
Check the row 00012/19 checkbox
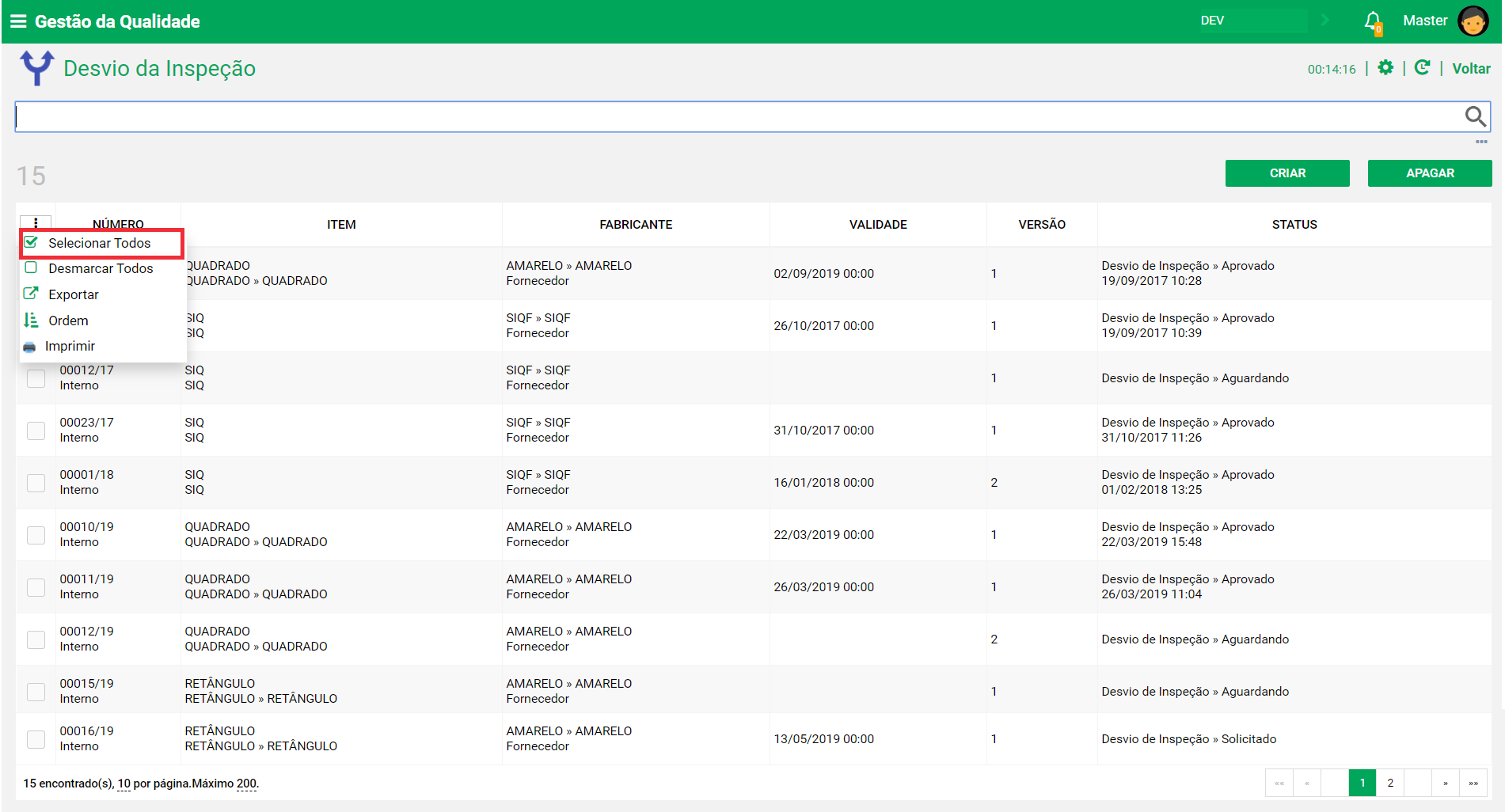[36, 639]
